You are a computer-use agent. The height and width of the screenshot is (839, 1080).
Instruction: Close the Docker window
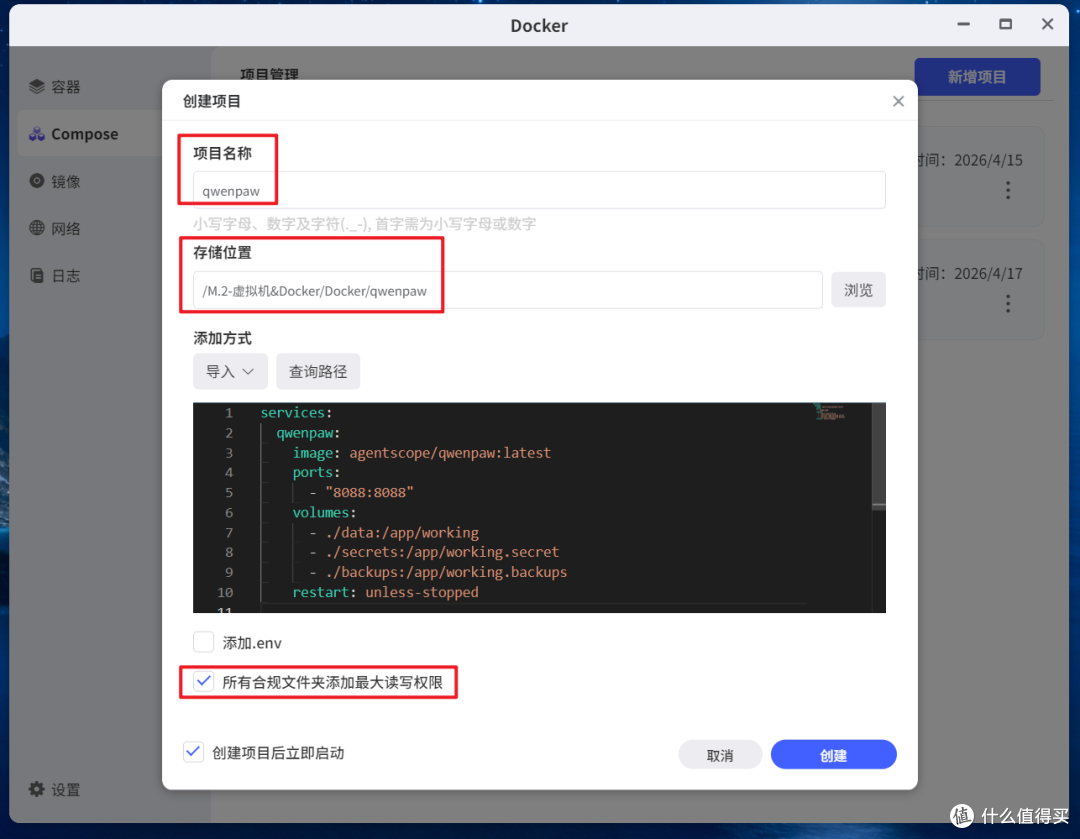coord(1047,24)
